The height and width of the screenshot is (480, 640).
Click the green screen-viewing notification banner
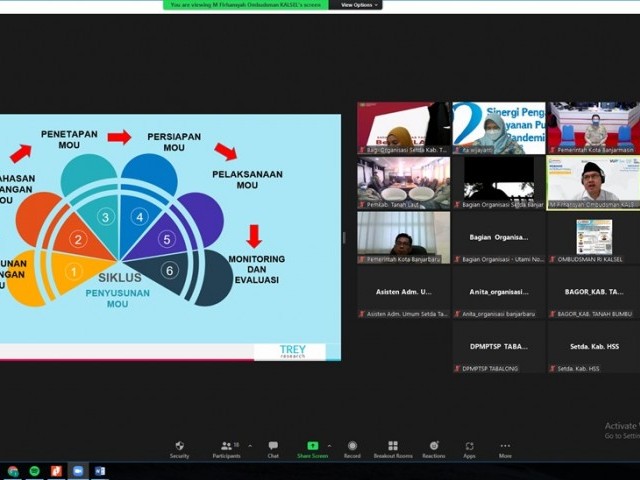tap(246, 5)
